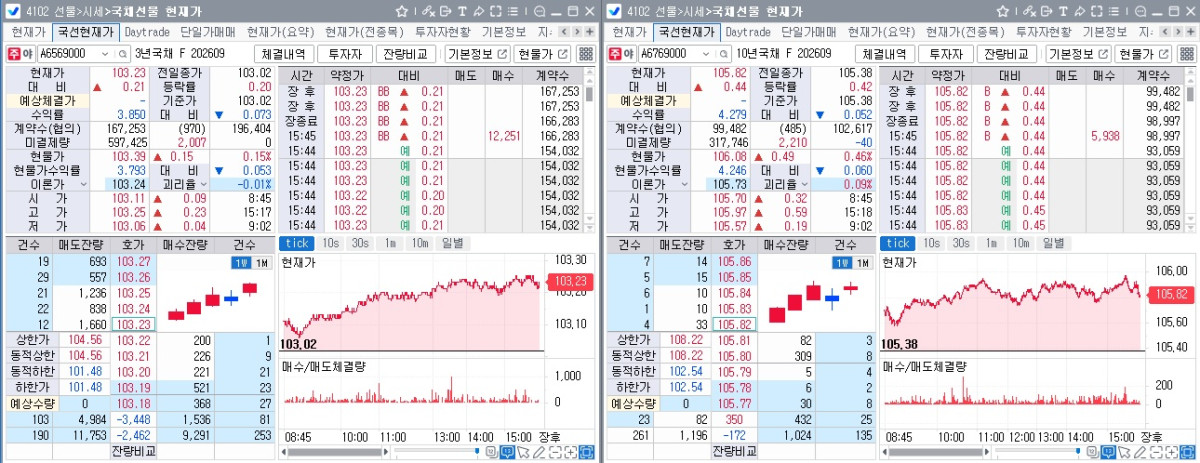Click 체결내역 button in left window
This screenshot has height=463, width=1200.
click(285, 54)
